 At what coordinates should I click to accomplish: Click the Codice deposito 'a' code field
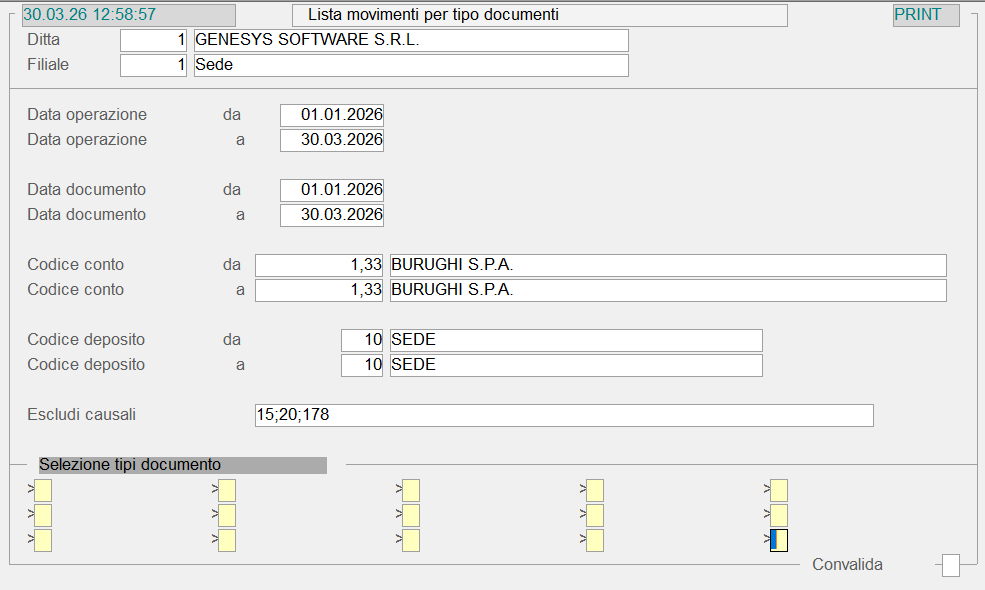(x=362, y=365)
